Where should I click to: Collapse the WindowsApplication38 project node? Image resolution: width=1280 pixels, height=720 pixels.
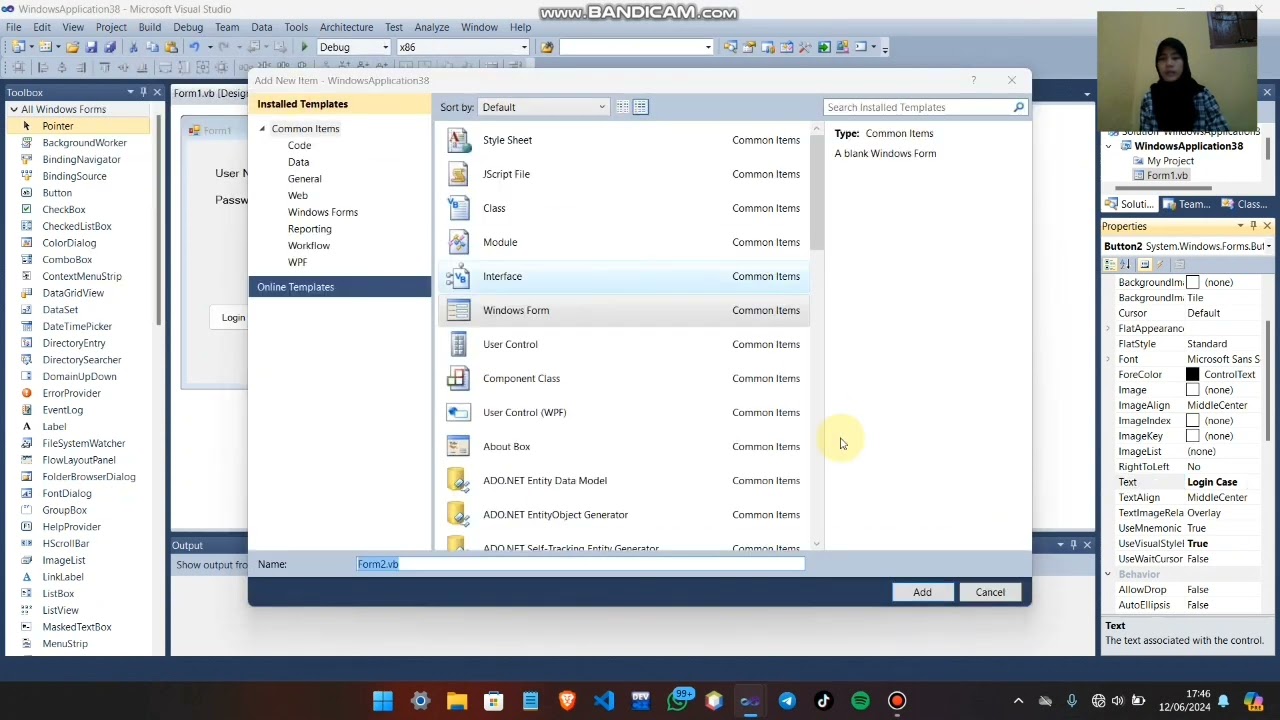[x=1109, y=147]
